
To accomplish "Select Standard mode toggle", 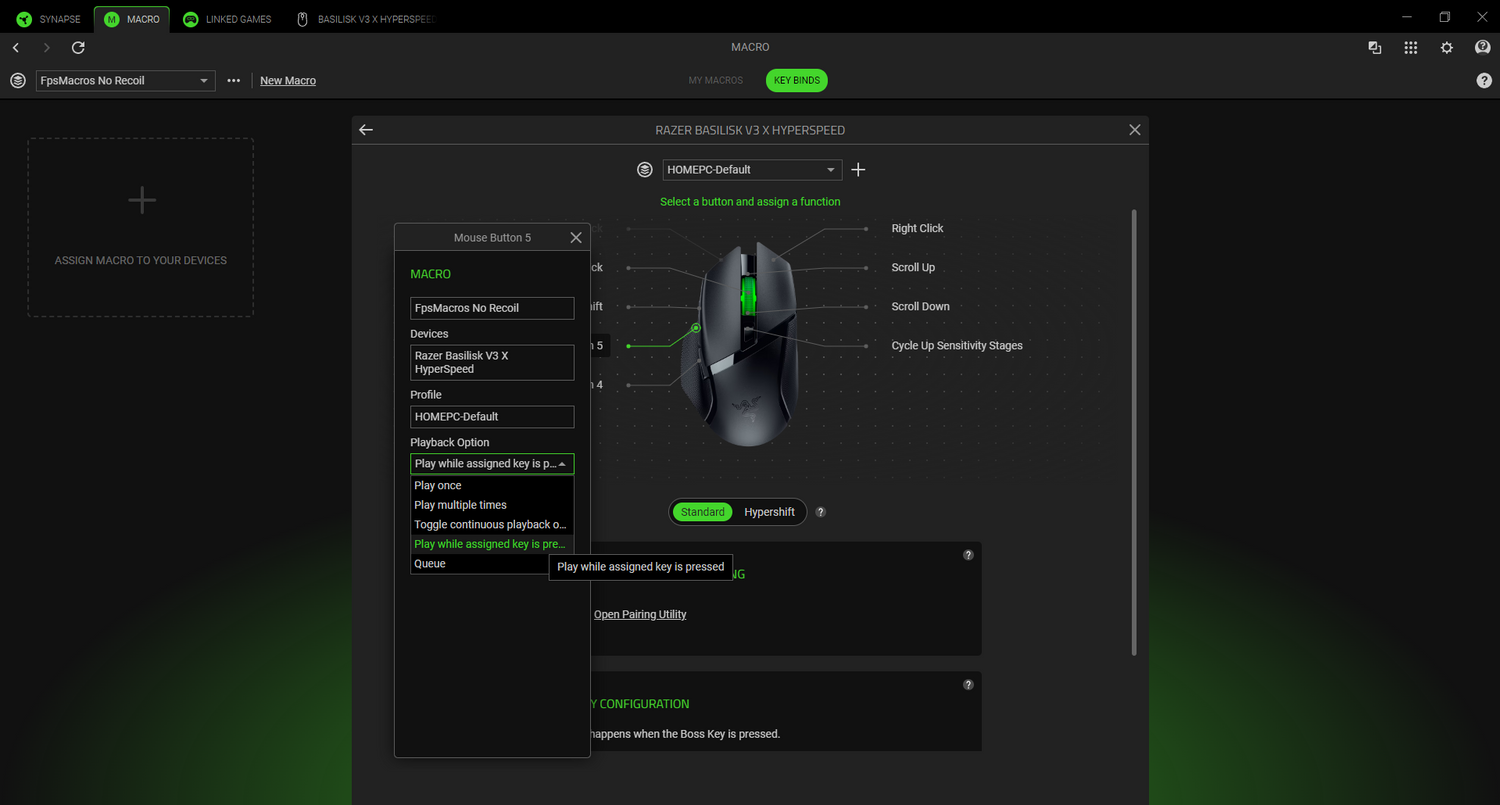I will (702, 512).
